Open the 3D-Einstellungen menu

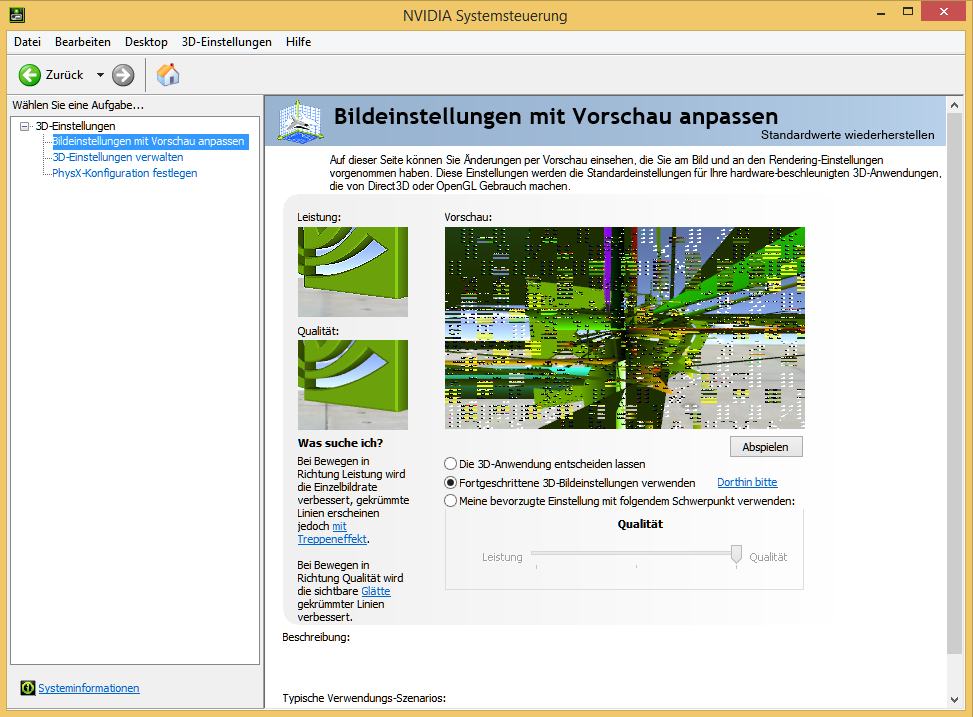click(x=226, y=42)
